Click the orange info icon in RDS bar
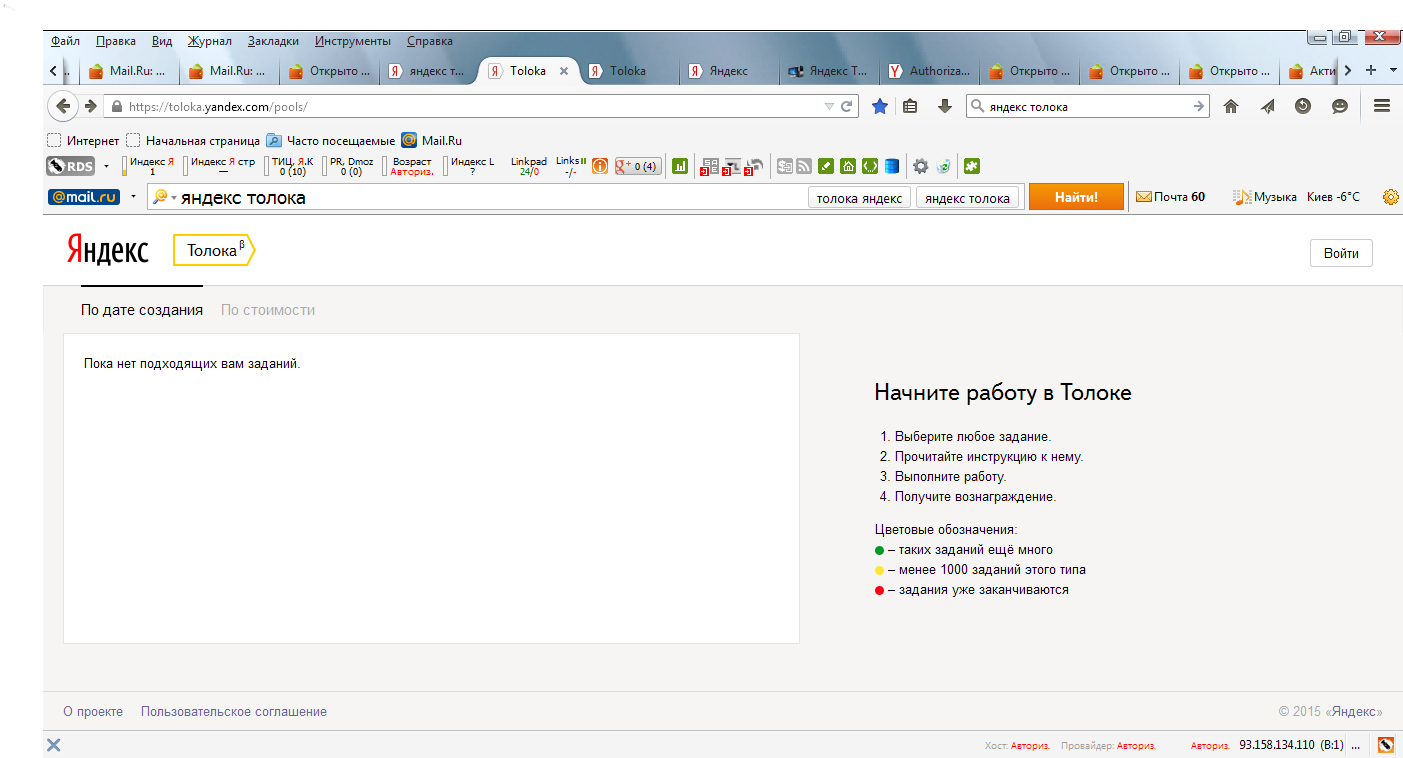 click(x=600, y=166)
